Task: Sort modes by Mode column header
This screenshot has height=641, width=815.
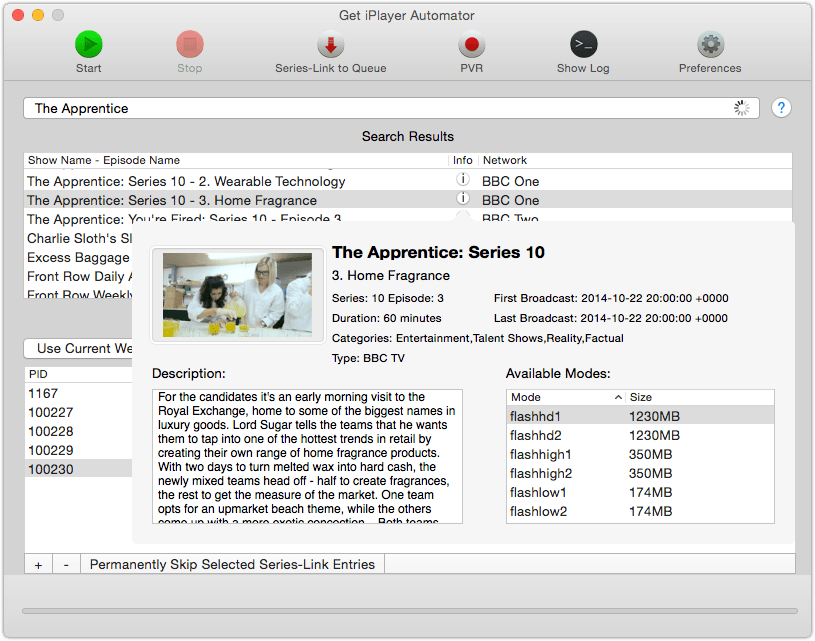Action: [x=566, y=397]
